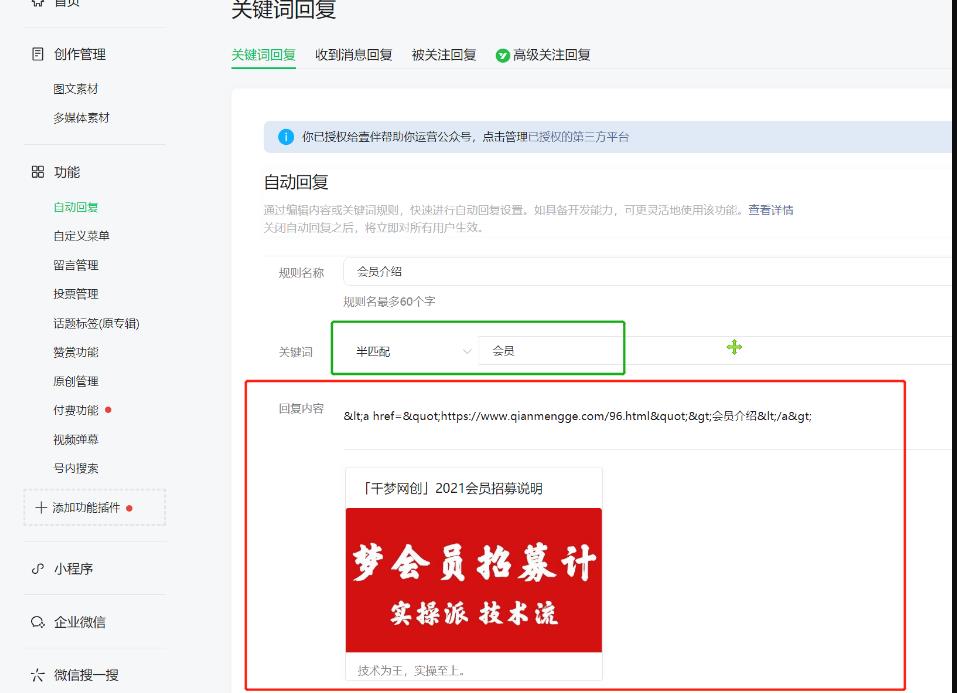Open the 小程序 mini-program icon
The width and height of the screenshot is (957, 693).
[36, 568]
